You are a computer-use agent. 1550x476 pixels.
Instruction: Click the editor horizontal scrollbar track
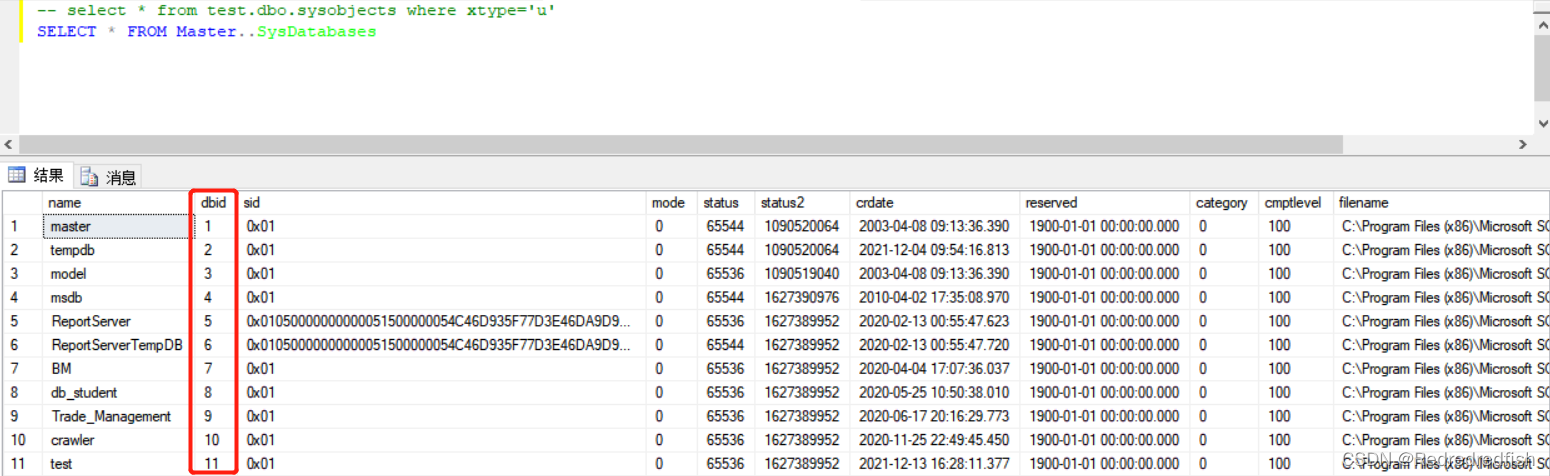pos(768,144)
